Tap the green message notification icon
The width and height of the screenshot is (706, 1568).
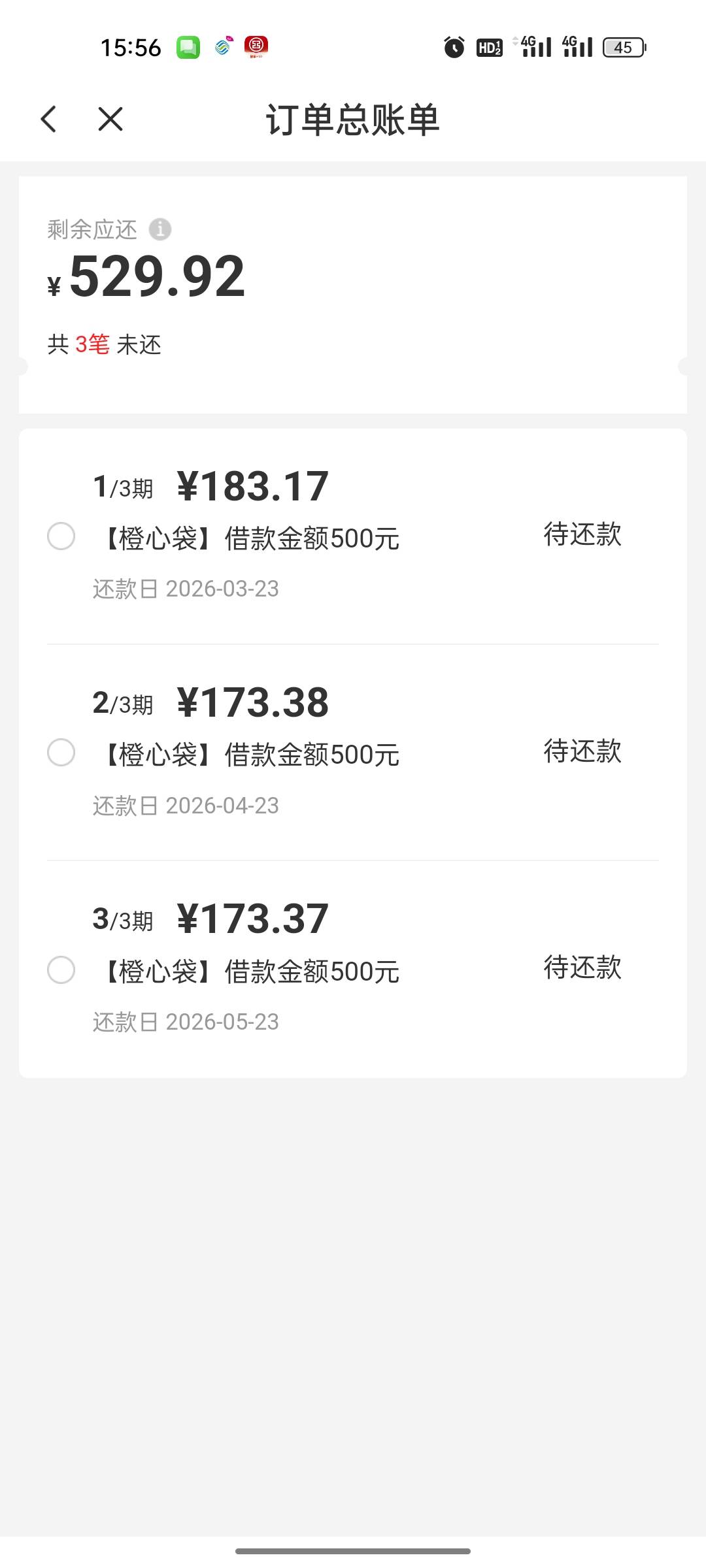click(188, 47)
